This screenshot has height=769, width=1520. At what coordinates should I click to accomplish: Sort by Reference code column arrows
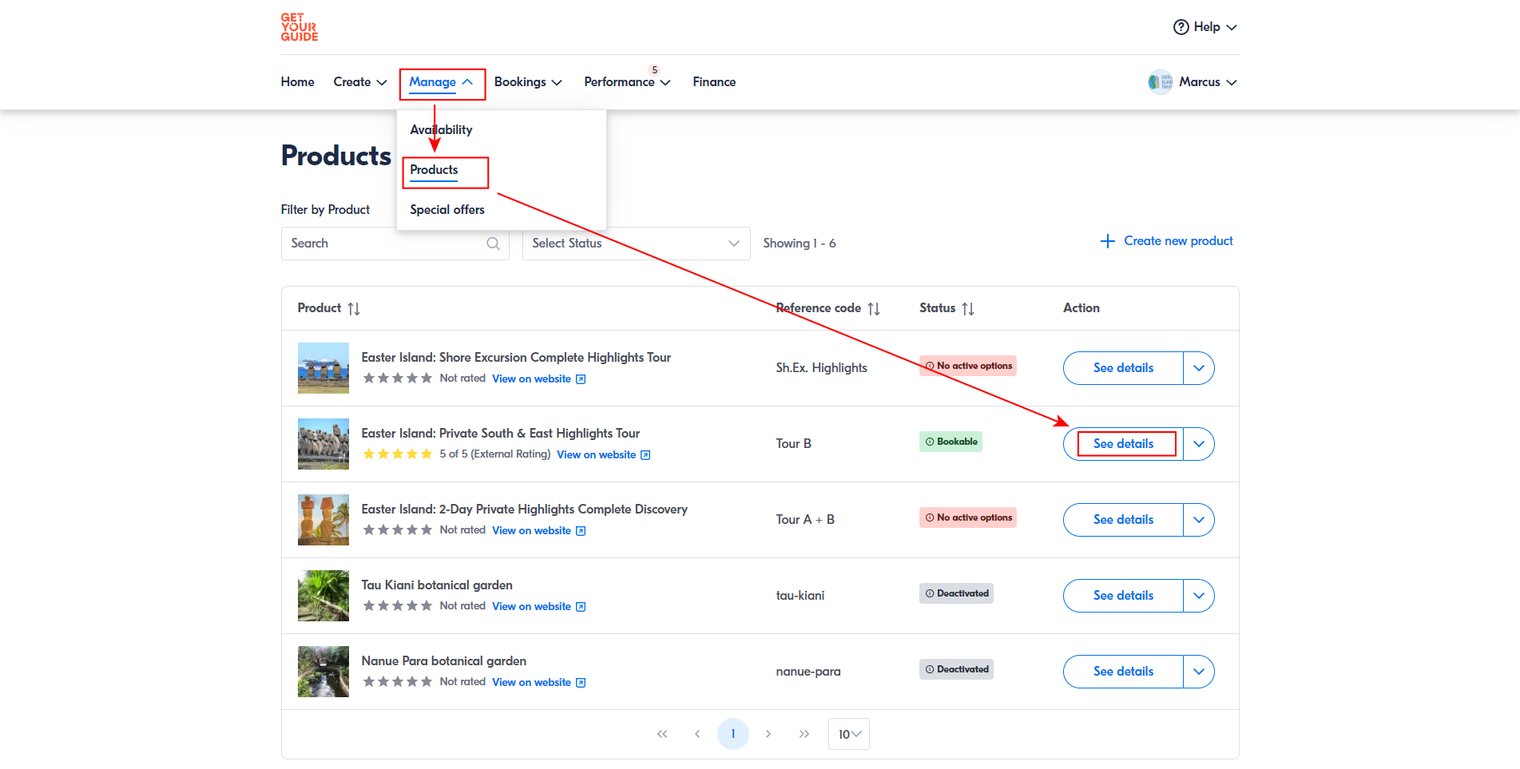[873, 309]
